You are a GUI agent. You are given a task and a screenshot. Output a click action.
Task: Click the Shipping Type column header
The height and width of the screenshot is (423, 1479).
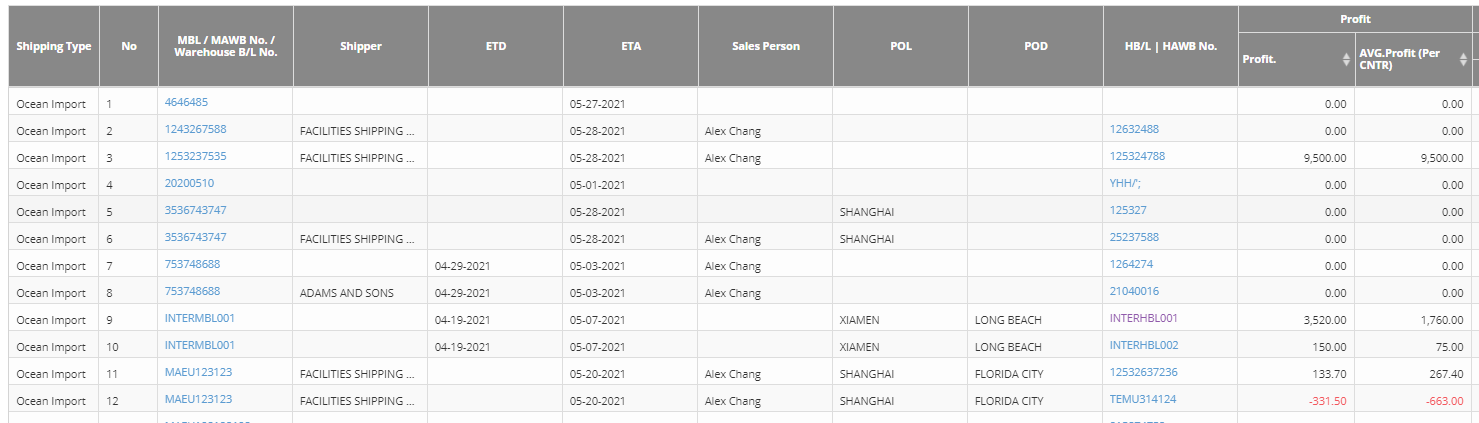click(x=54, y=47)
